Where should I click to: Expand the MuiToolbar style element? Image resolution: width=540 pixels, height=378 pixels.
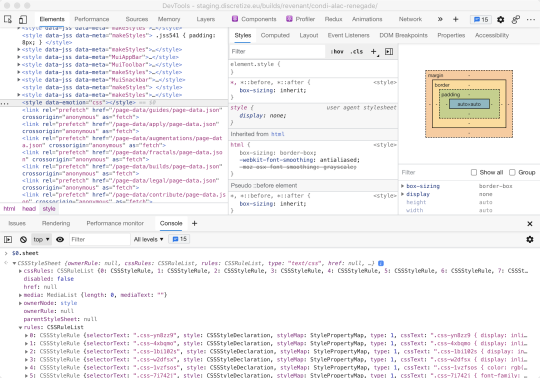(19, 65)
